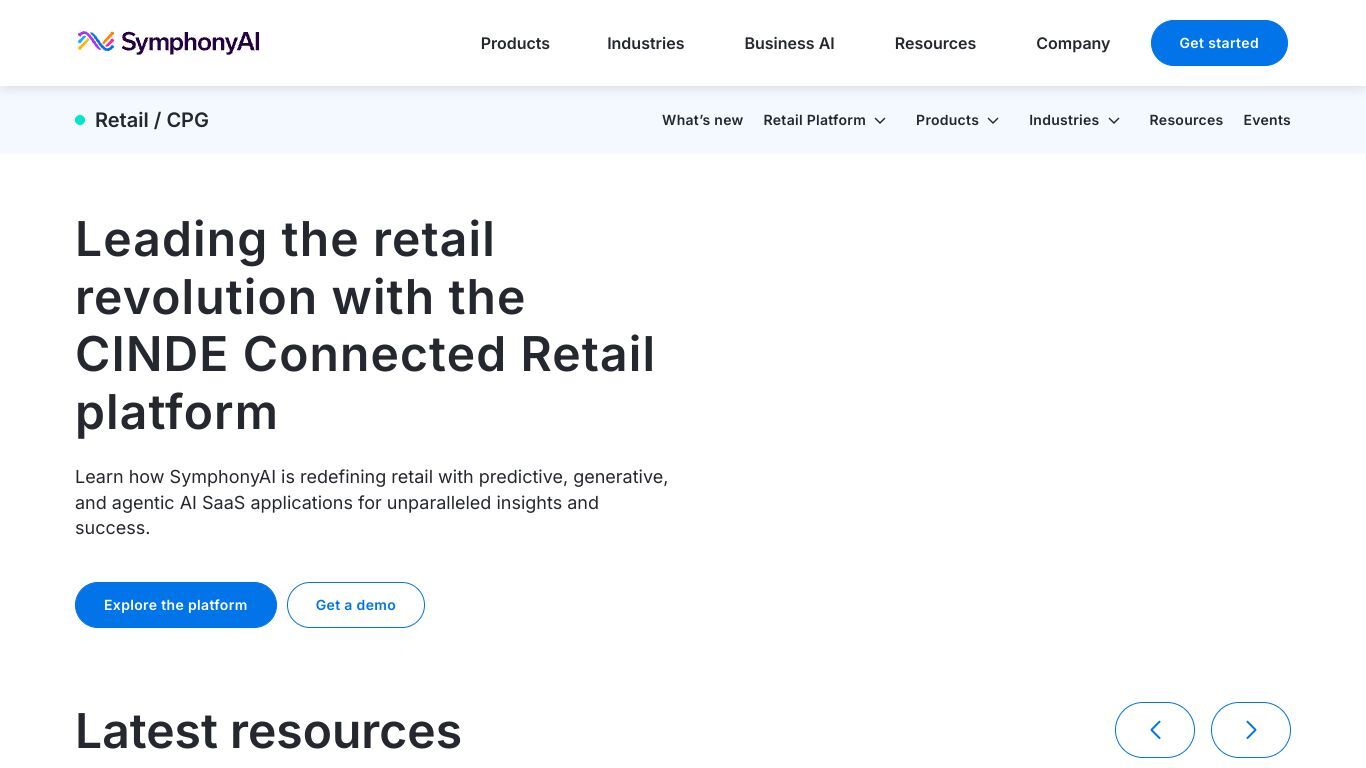Click Explore the platform button
The width and height of the screenshot is (1366, 768).
[x=176, y=605]
